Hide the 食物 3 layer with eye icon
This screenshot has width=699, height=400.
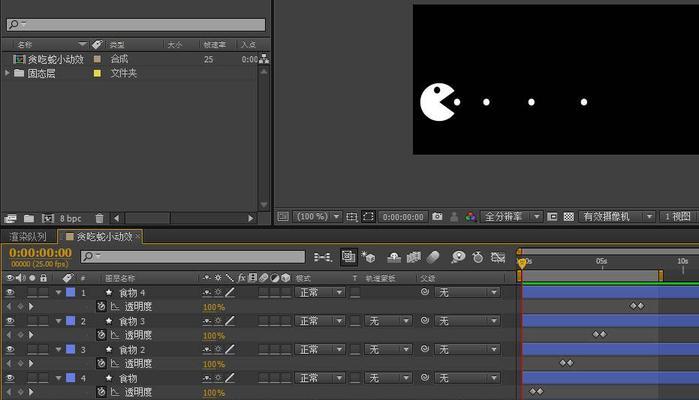pos(10,321)
